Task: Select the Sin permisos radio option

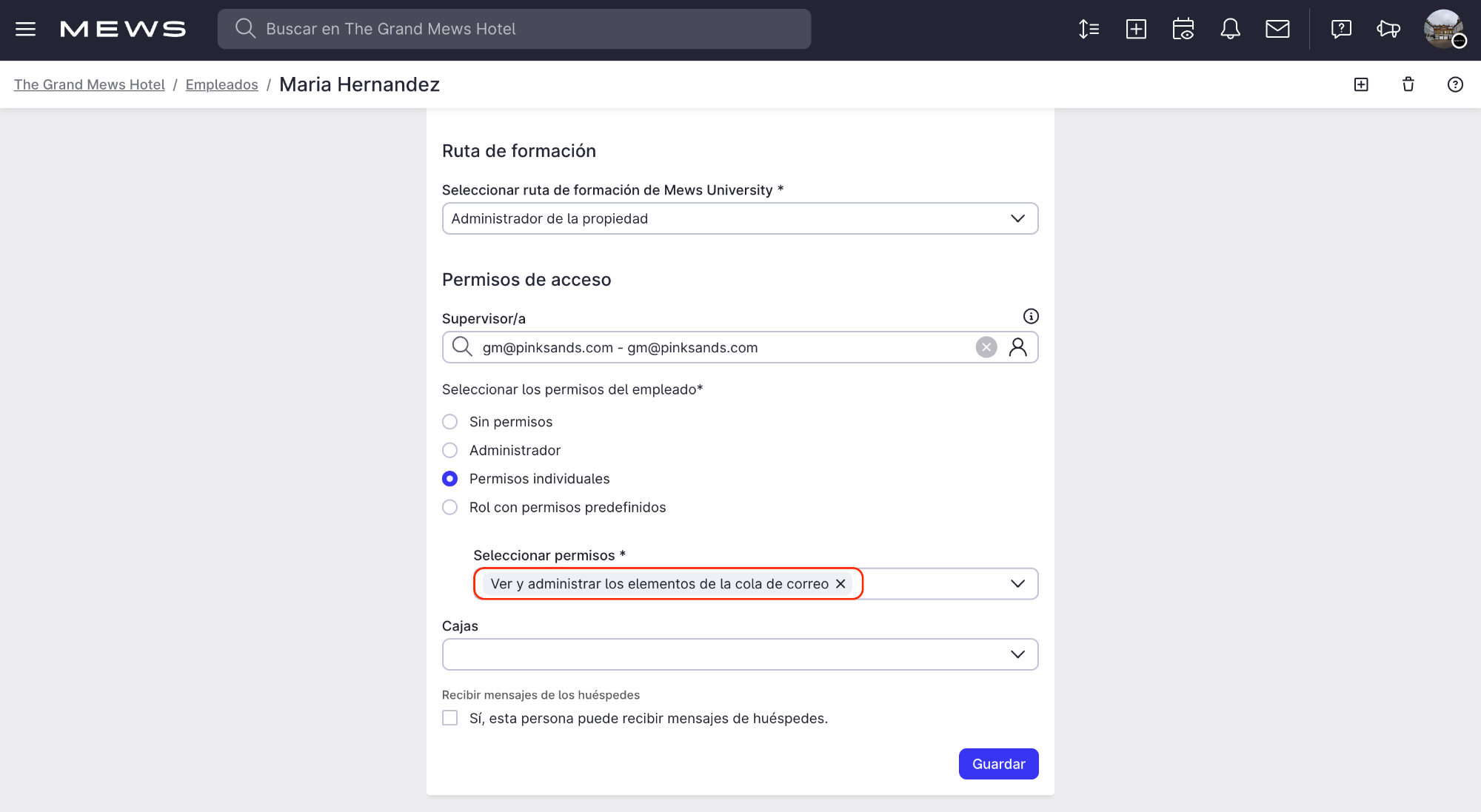Action: 449,422
